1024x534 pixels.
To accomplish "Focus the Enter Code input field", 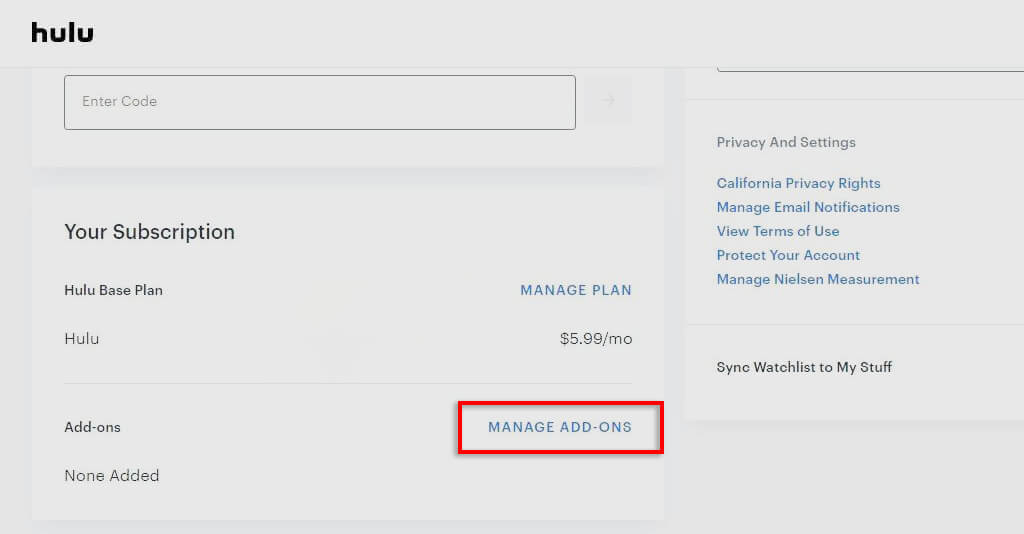I will click(x=320, y=102).
